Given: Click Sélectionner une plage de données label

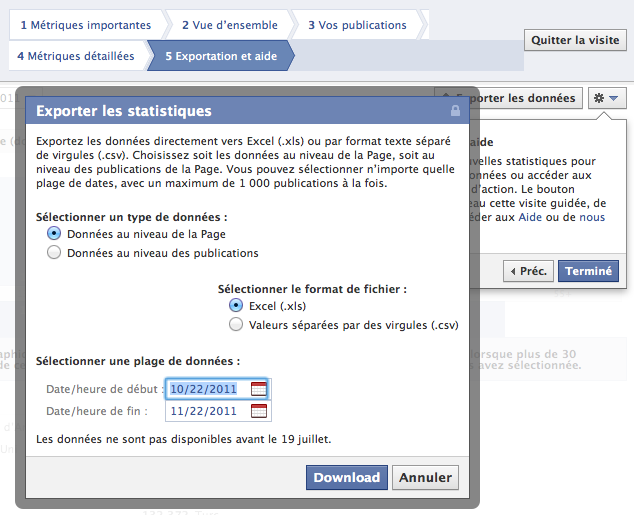Looking at the screenshot, I should pyautogui.click(x=138, y=361).
